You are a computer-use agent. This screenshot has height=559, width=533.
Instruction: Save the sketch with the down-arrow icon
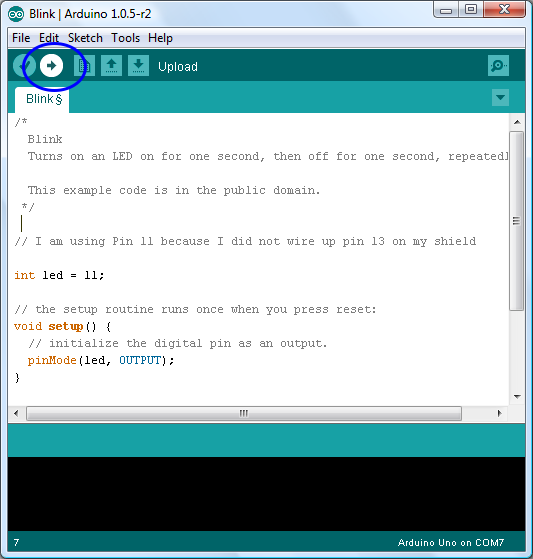click(138, 66)
